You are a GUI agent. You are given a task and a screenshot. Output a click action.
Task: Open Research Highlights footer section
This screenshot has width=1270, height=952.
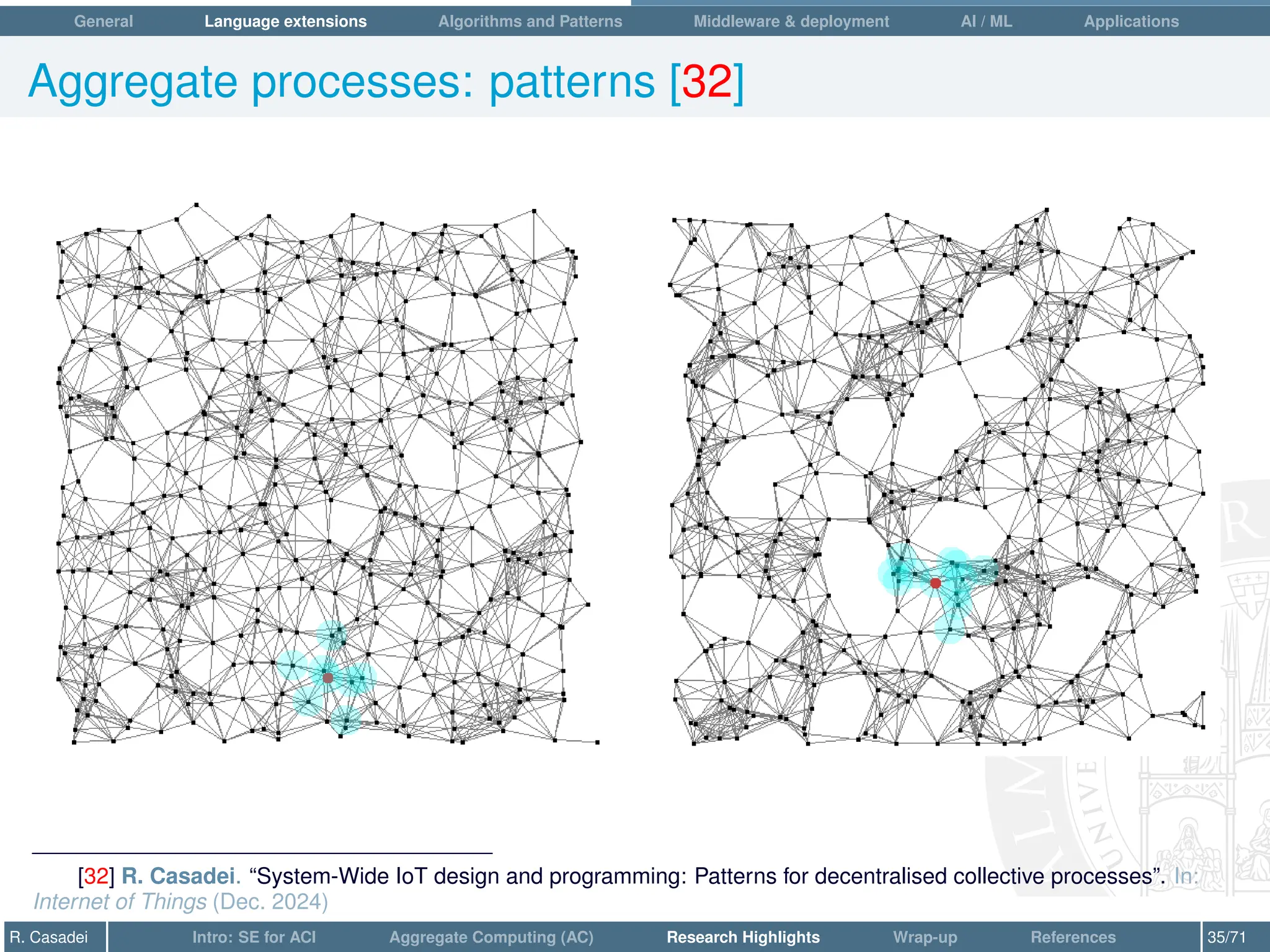743,937
